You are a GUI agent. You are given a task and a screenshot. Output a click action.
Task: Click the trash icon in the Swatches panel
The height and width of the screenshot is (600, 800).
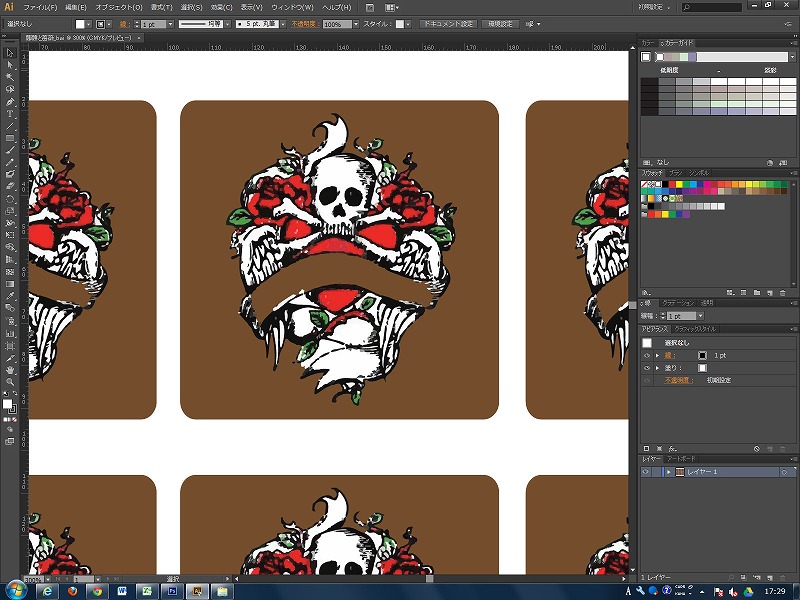tap(782, 293)
